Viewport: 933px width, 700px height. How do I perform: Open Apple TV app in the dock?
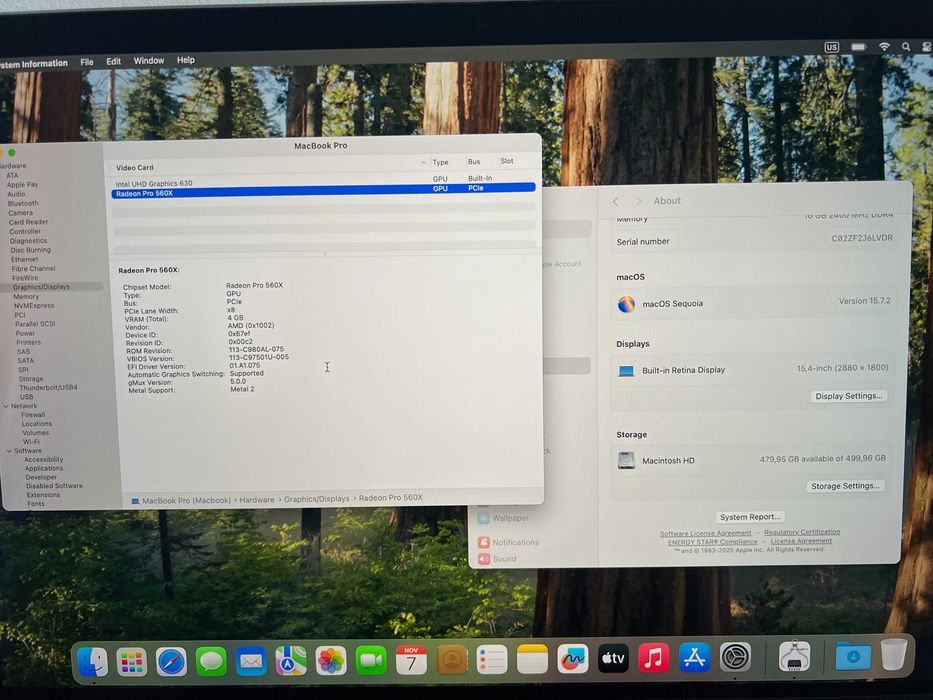tap(613, 658)
